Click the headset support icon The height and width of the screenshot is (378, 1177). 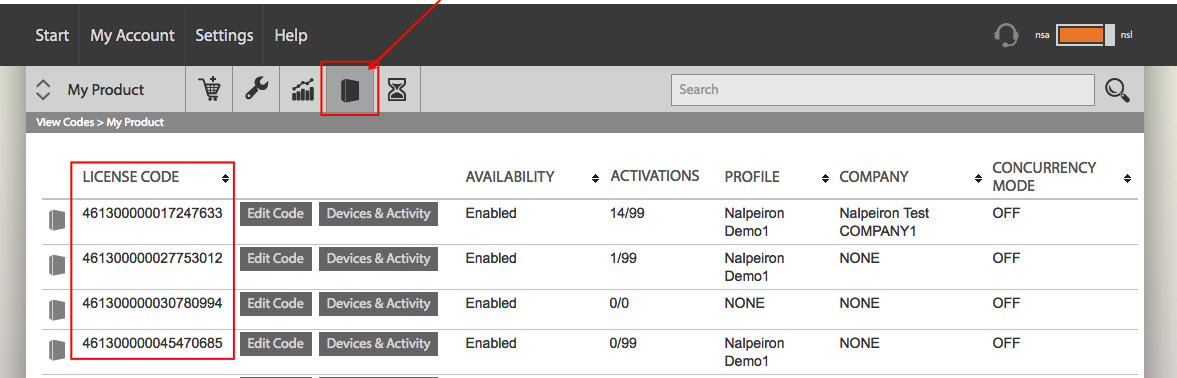[x=1006, y=35]
